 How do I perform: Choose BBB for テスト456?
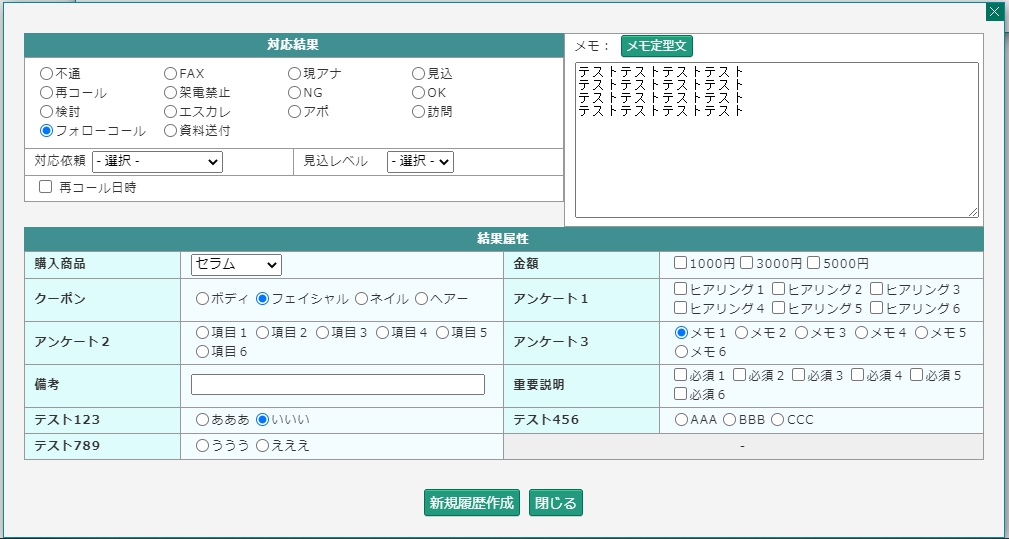pyautogui.click(x=730, y=419)
